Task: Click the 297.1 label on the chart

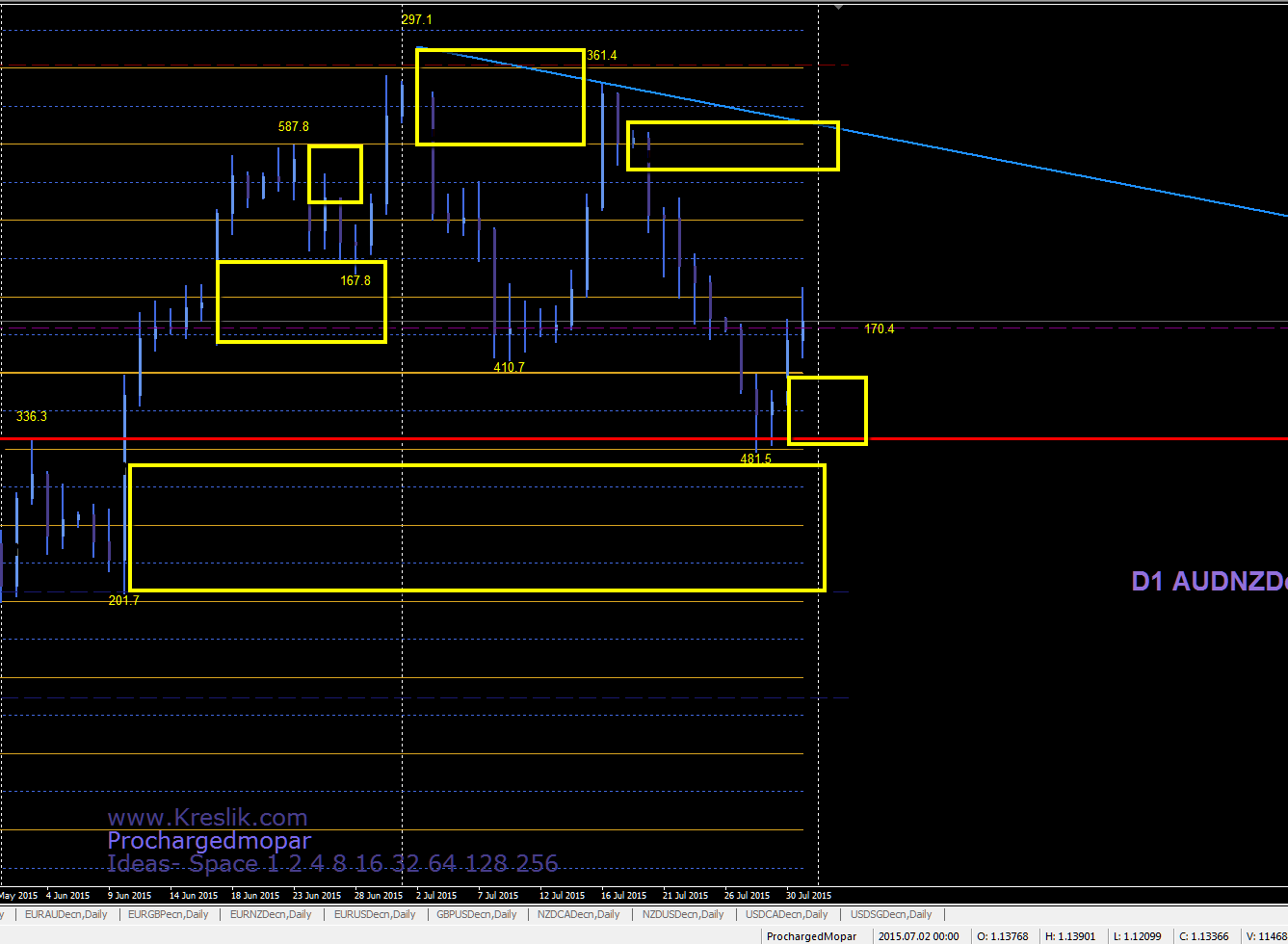Action: coord(416,19)
